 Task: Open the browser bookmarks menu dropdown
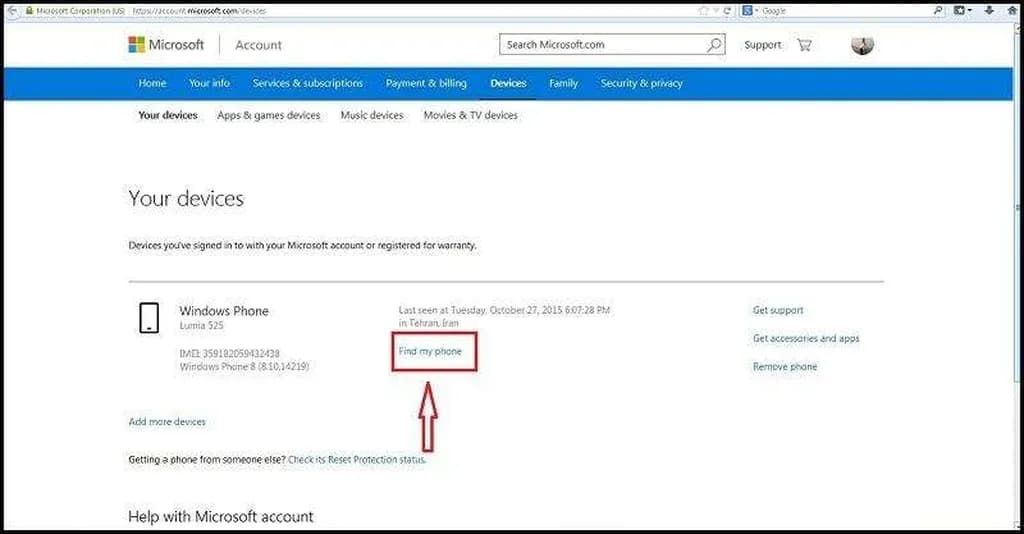(x=962, y=10)
